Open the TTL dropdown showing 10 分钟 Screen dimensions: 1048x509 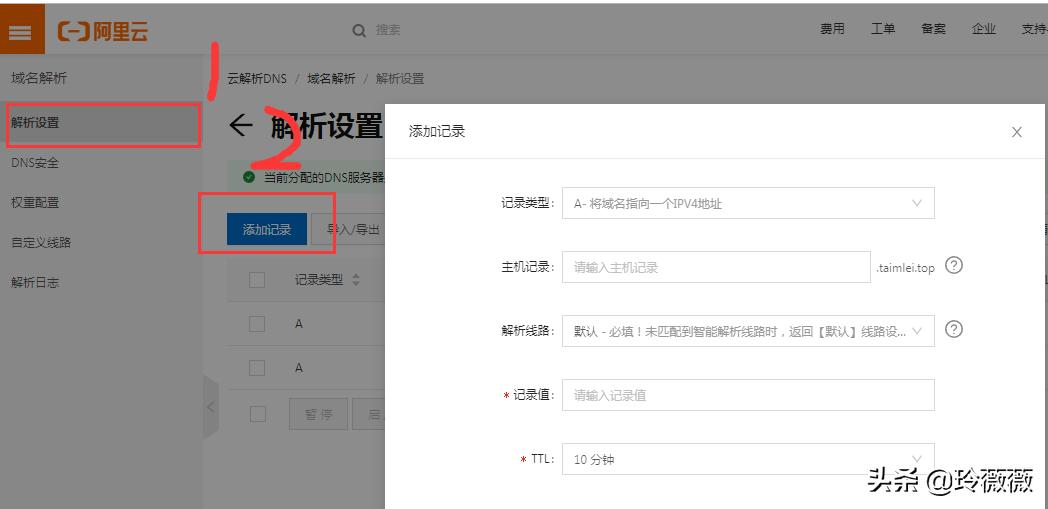[748, 460]
